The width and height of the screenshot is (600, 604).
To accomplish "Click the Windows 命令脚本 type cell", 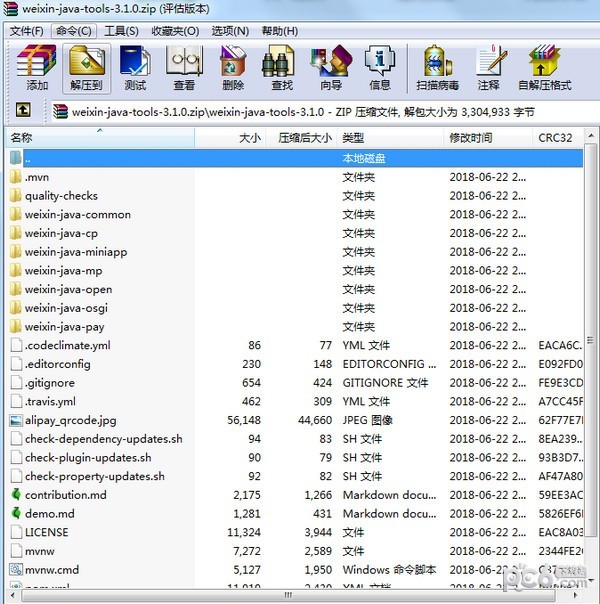I will [x=389, y=569].
